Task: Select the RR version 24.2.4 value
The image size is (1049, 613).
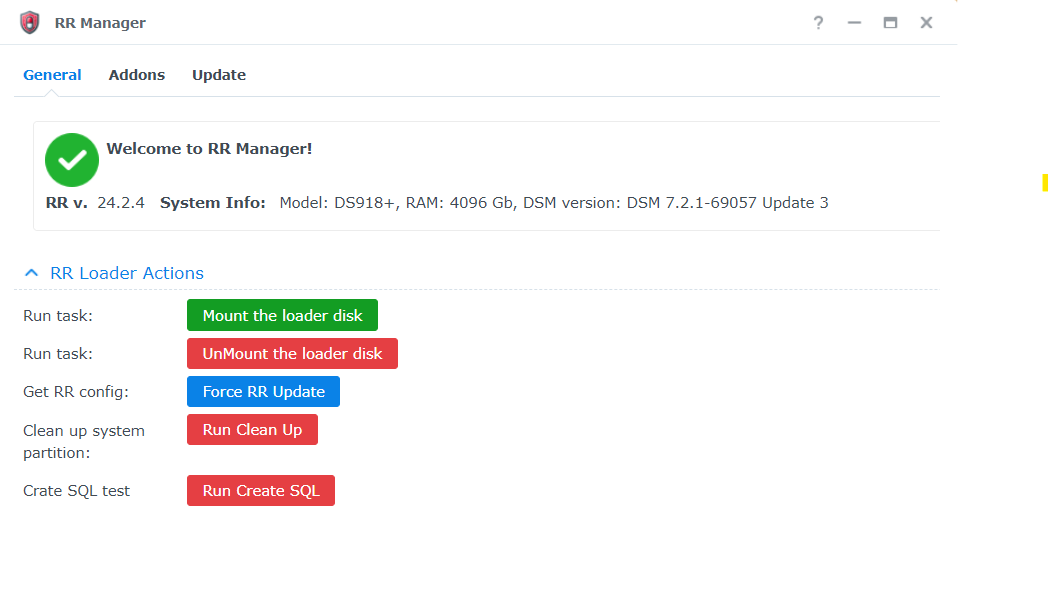Action: [x=121, y=203]
